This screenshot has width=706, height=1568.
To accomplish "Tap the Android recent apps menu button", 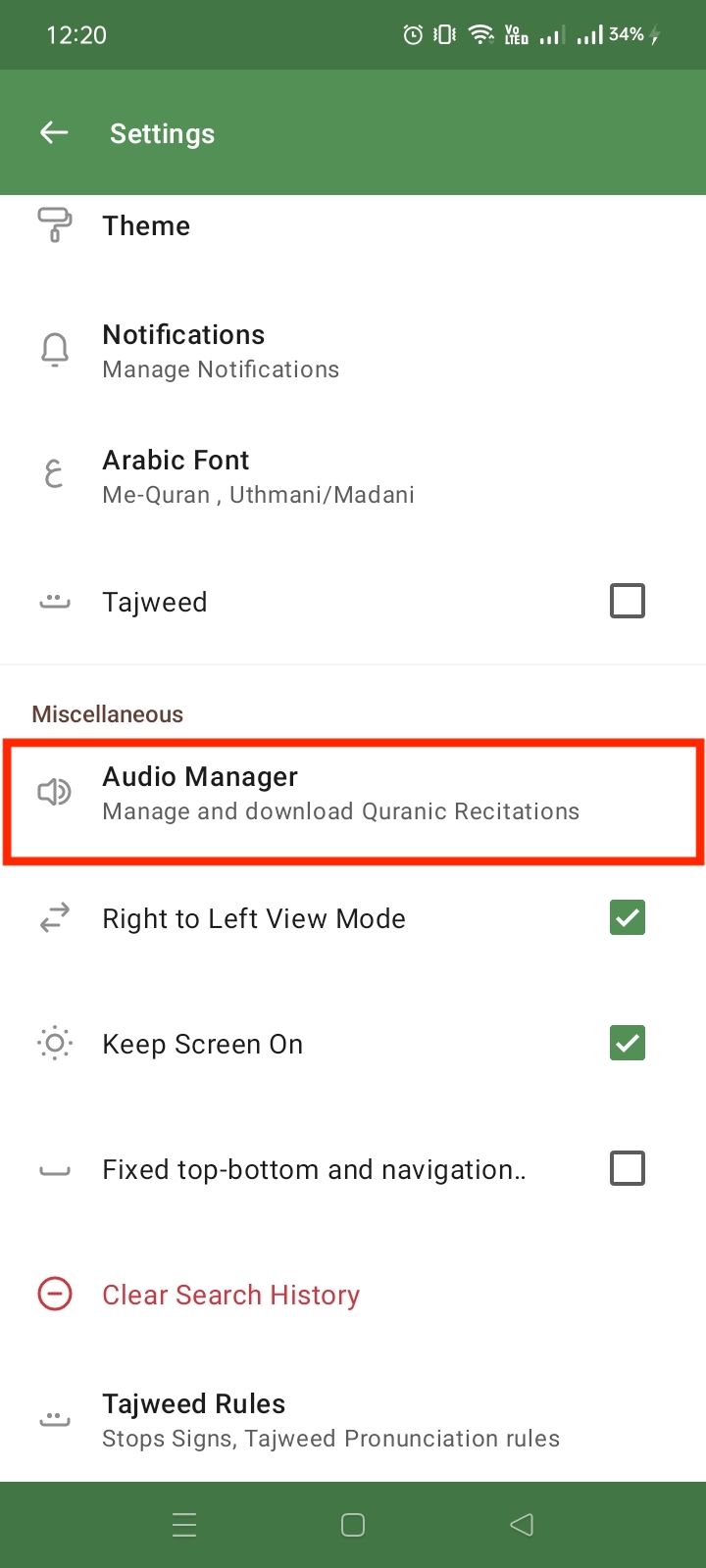I will click(184, 1525).
